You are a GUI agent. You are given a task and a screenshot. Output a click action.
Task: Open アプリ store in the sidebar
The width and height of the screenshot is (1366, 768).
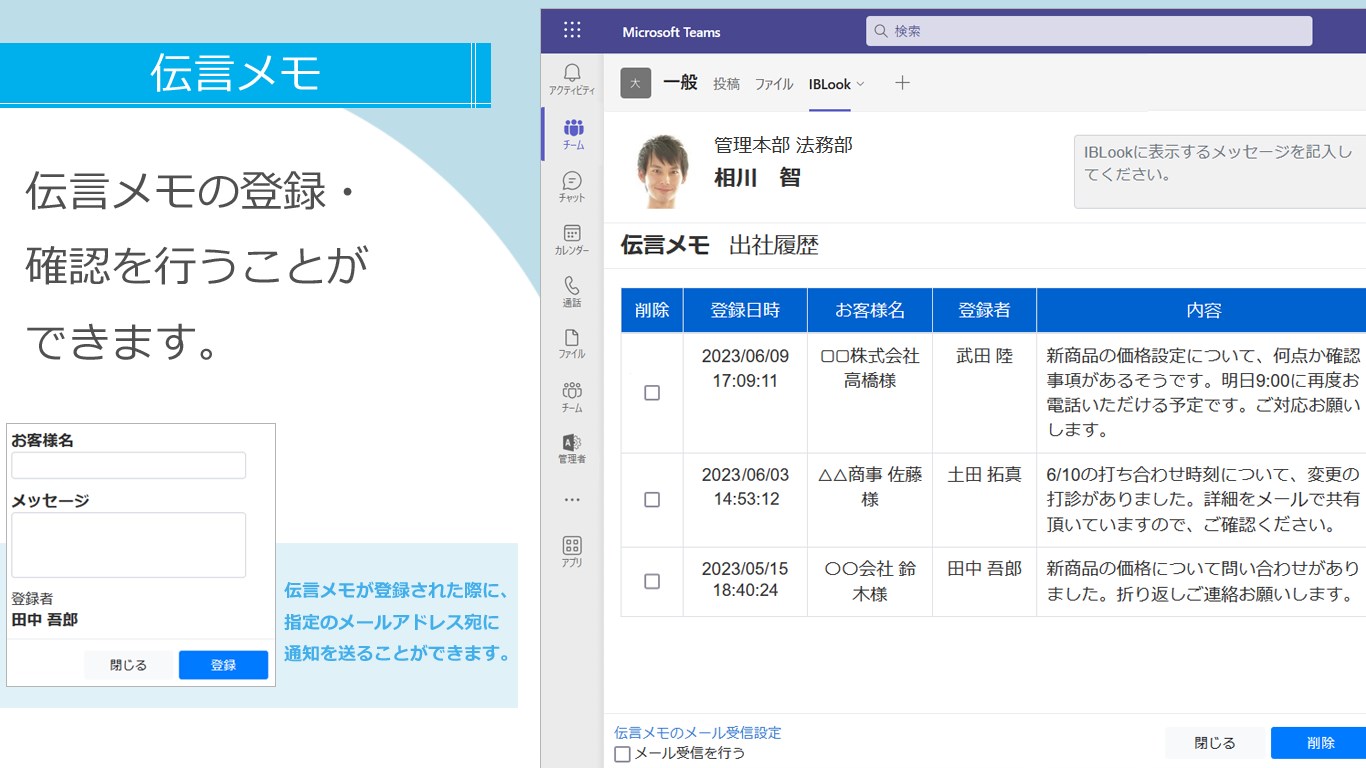point(572,552)
